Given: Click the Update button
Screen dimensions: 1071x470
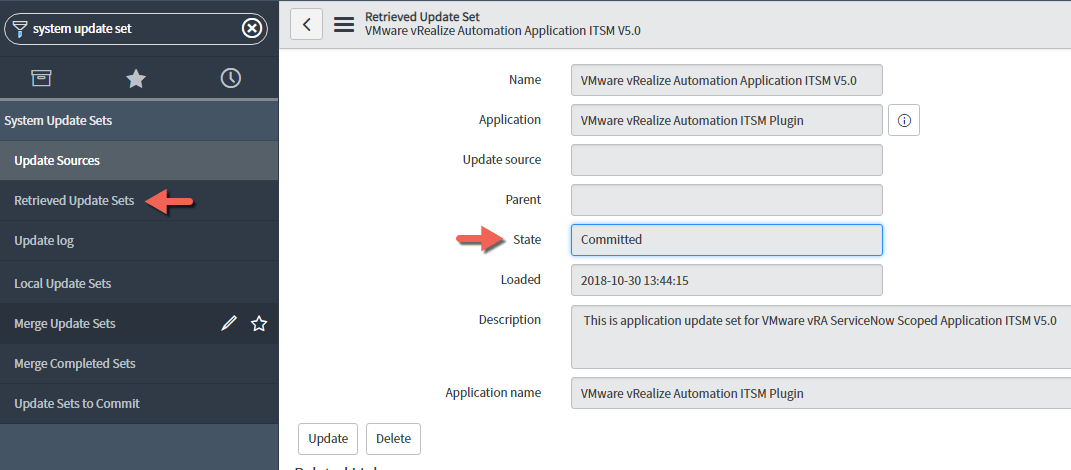Looking at the screenshot, I should pyautogui.click(x=328, y=439).
